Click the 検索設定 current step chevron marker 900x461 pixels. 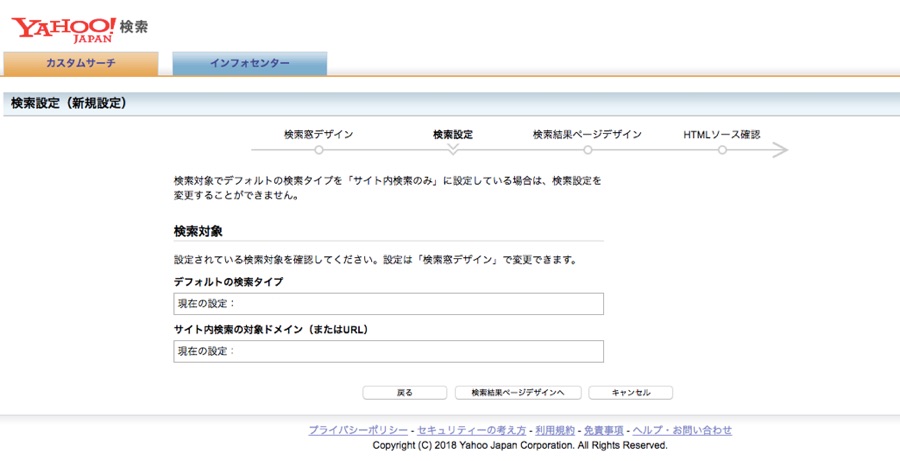coord(453,149)
